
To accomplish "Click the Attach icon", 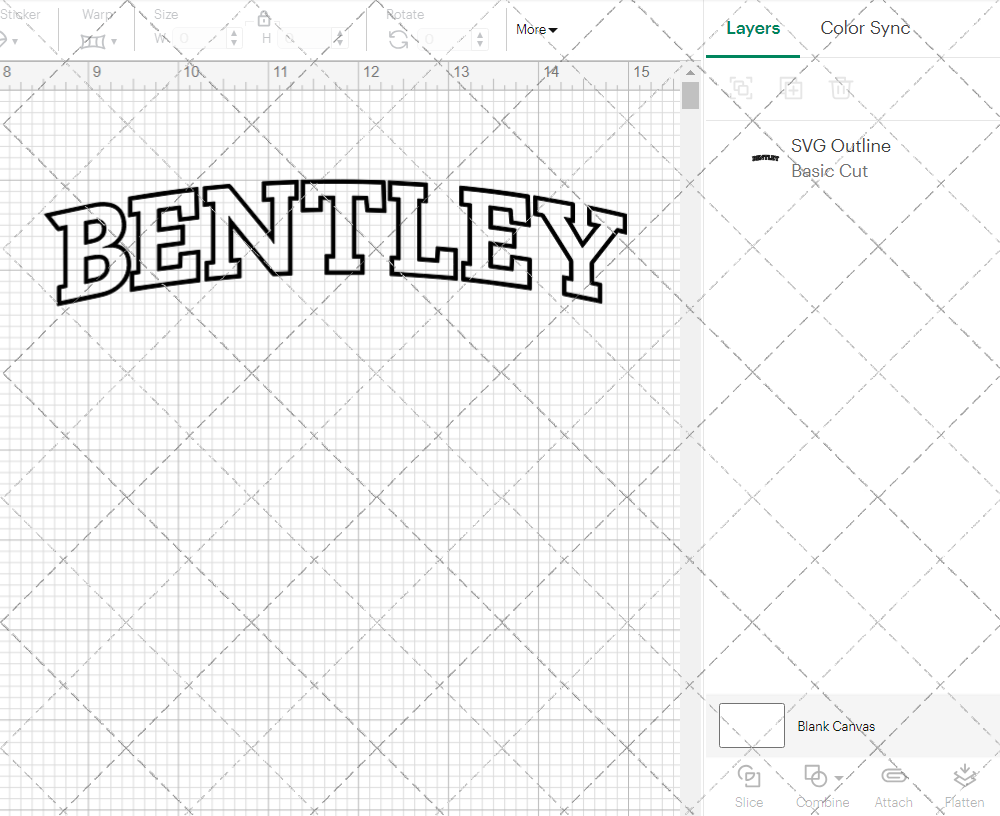I will pyautogui.click(x=893, y=785).
